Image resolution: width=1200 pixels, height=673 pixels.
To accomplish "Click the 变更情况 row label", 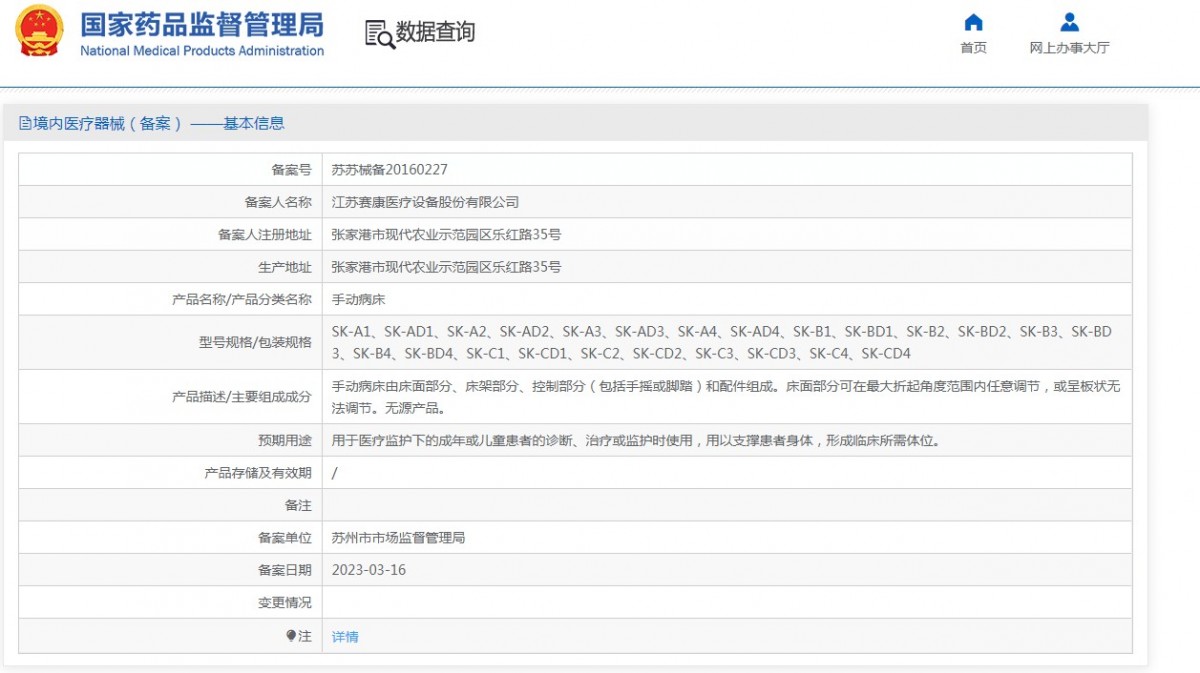I will point(285,603).
